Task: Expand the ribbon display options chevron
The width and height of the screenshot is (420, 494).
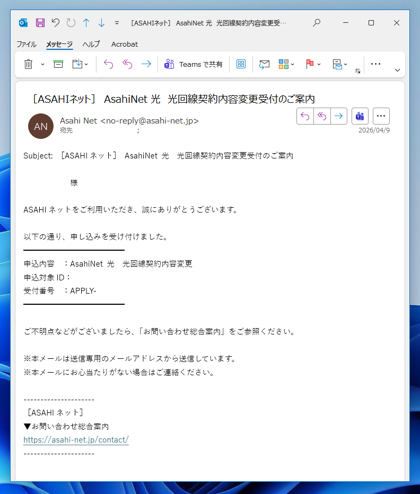Action: click(397, 70)
